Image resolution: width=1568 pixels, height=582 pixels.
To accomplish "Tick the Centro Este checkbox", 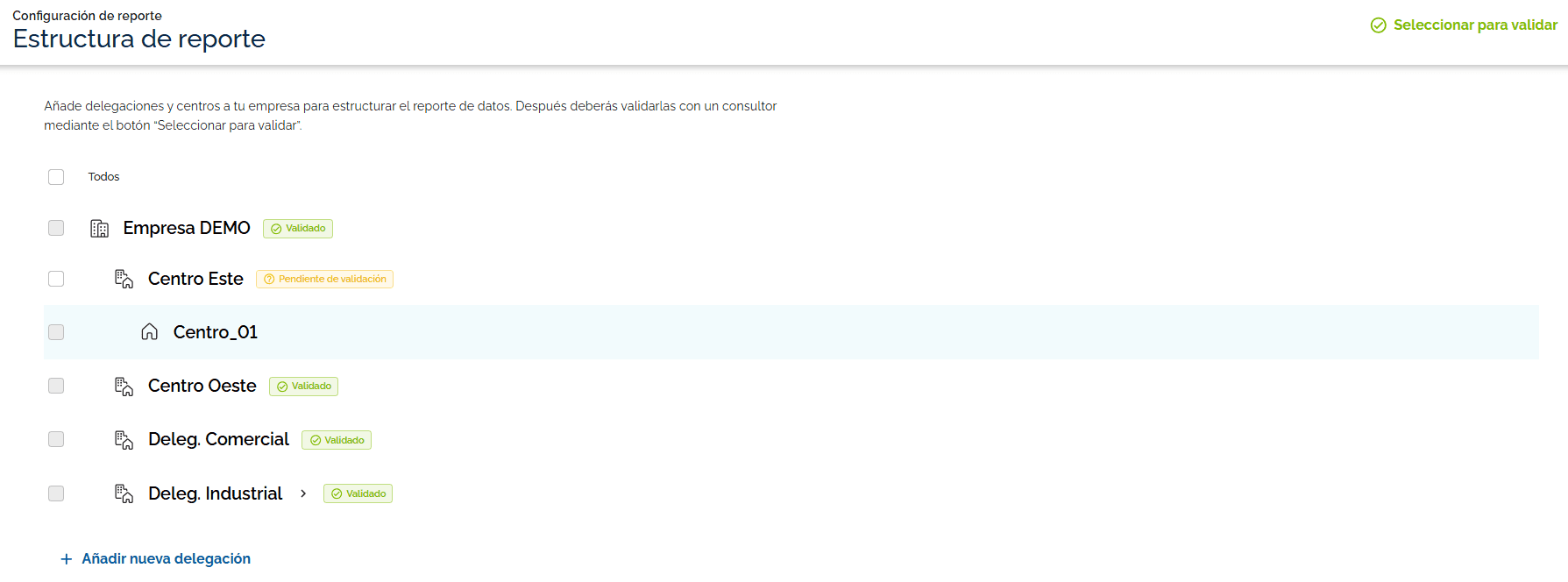I will point(56,279).
